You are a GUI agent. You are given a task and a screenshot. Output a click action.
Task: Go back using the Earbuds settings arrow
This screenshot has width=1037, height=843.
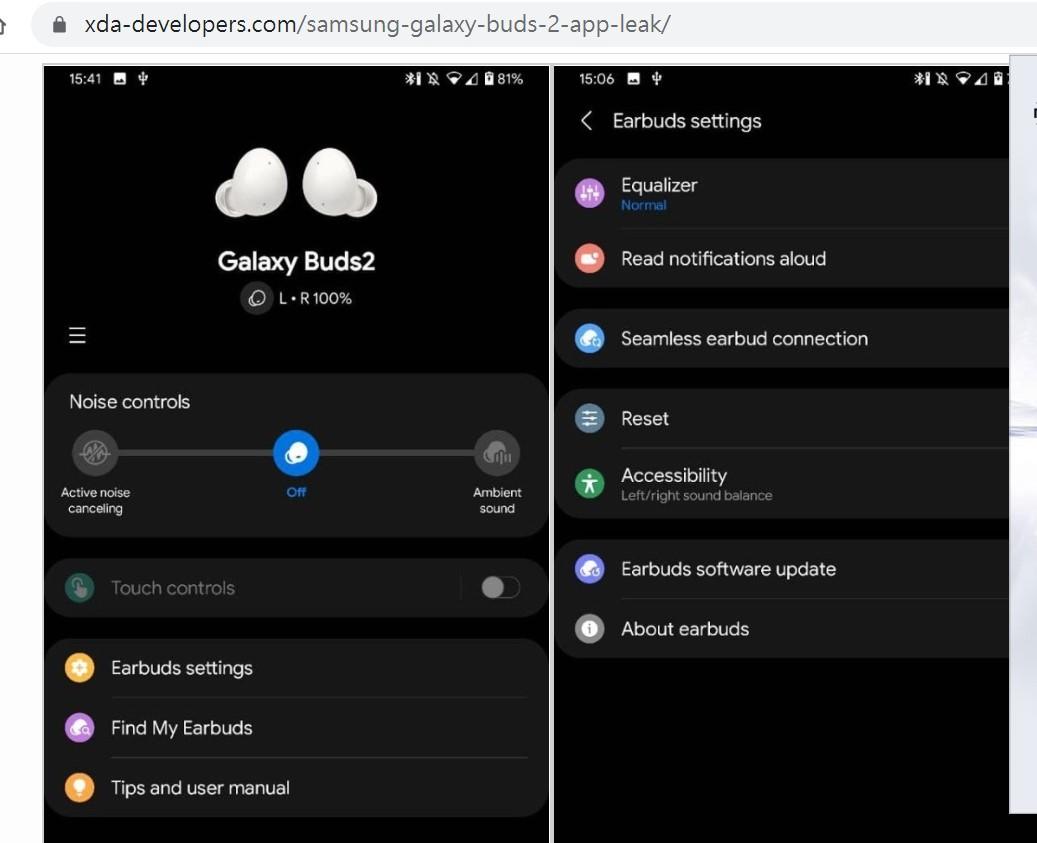coord(587,121)
